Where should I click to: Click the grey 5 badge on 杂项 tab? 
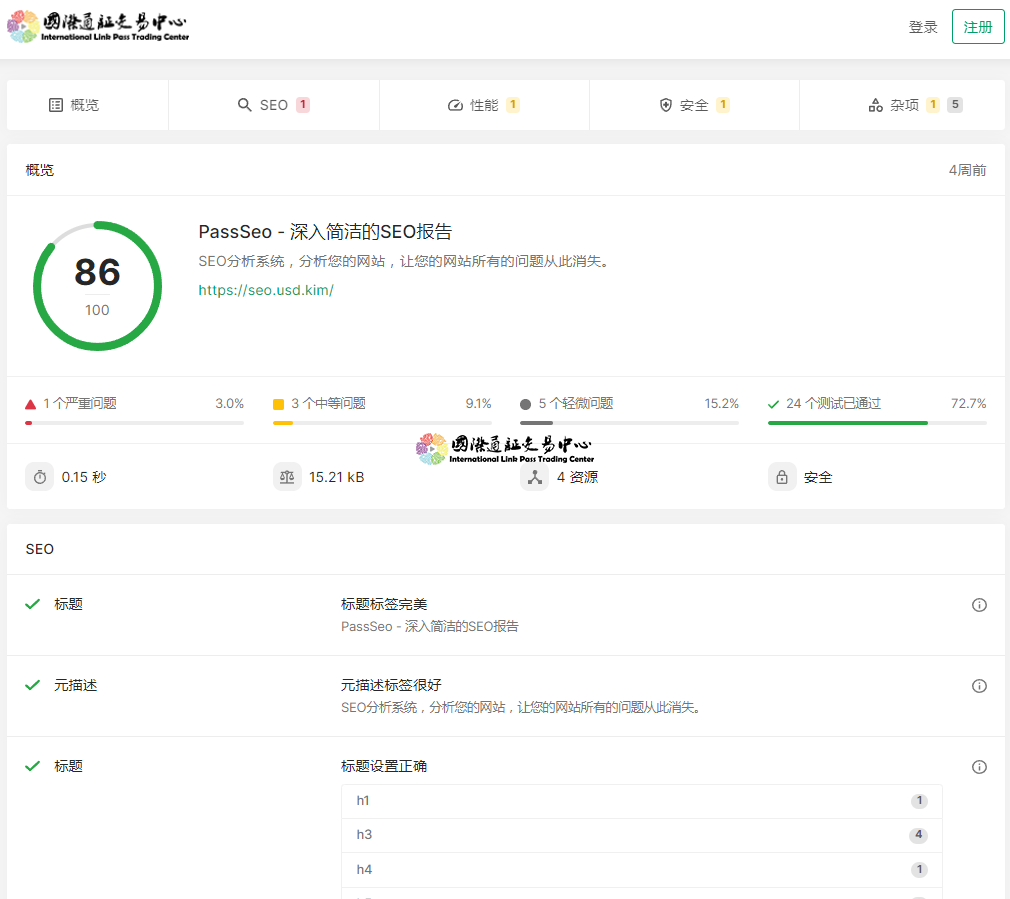(x=955, y=104)
